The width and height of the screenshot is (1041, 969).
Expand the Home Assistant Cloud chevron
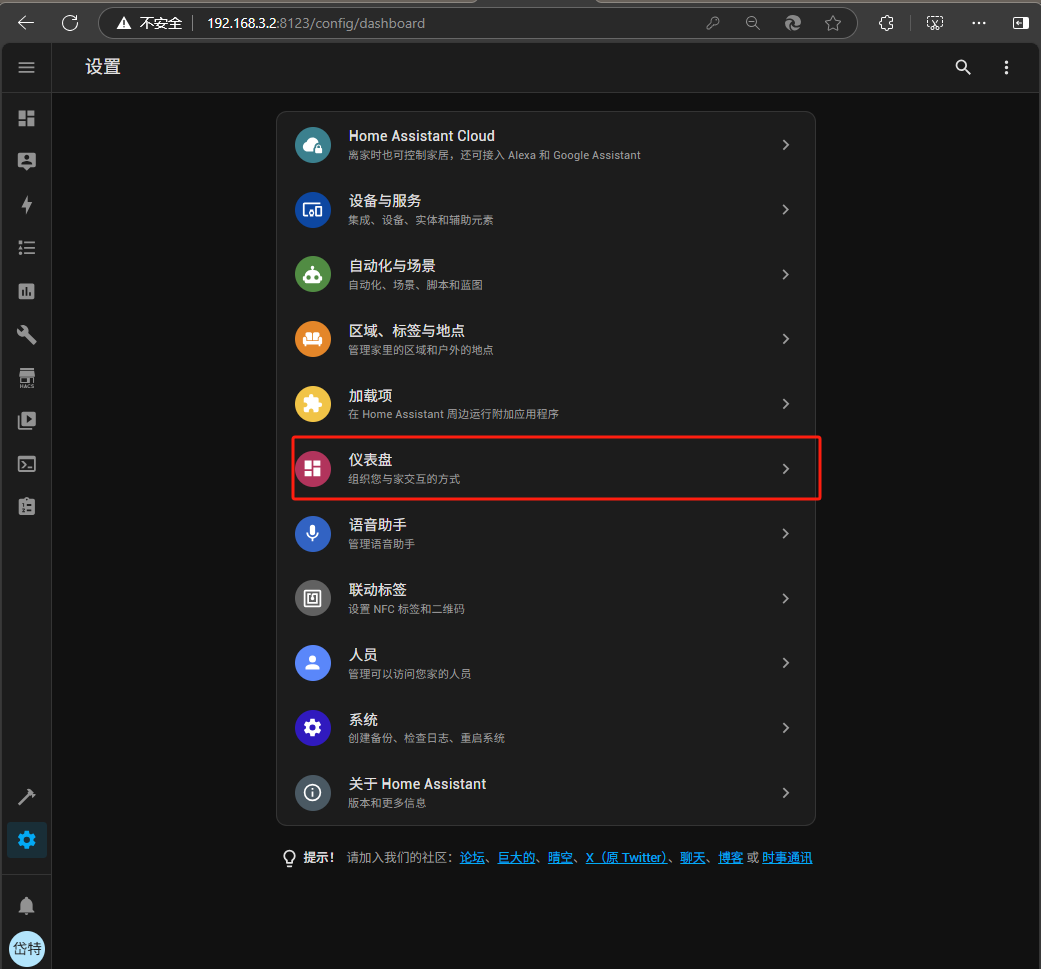tap(785, 145)
